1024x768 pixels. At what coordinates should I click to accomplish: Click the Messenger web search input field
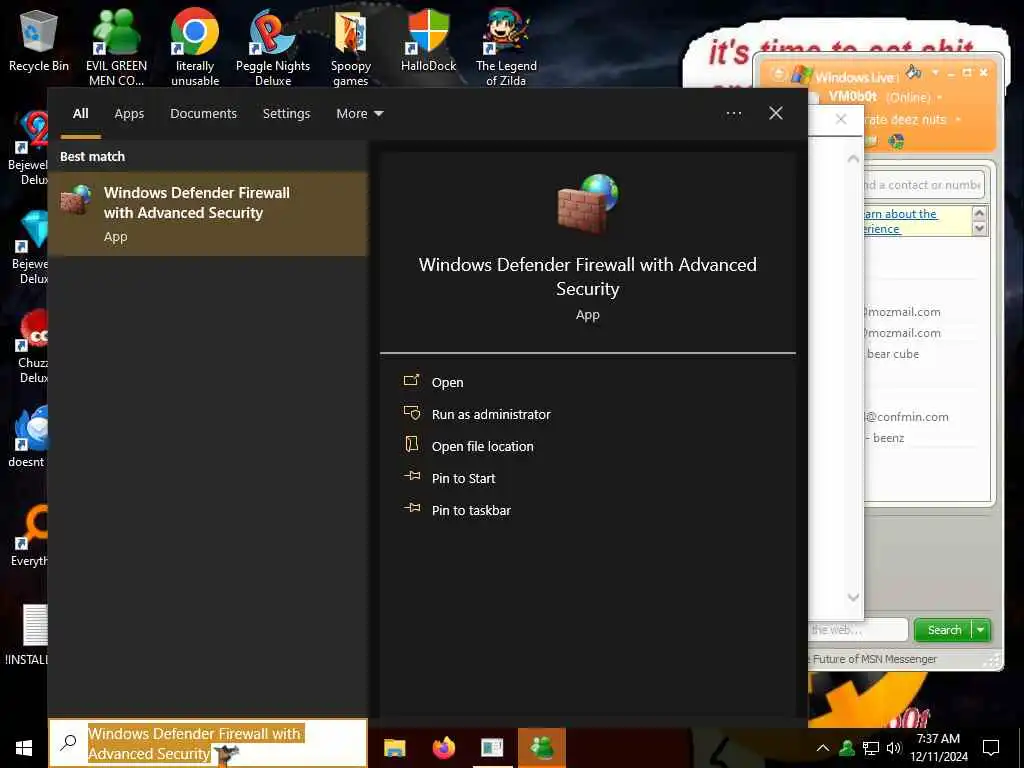[857, 630]
